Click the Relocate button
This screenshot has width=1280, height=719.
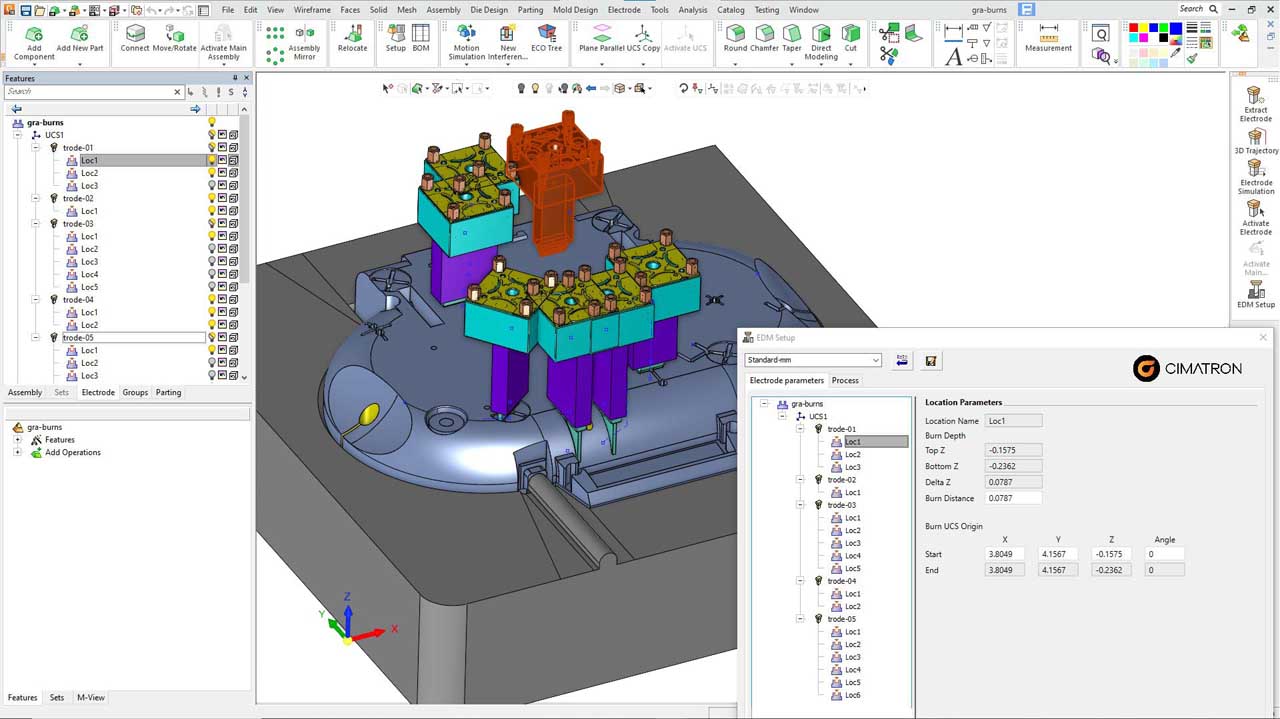click(352, 39)
